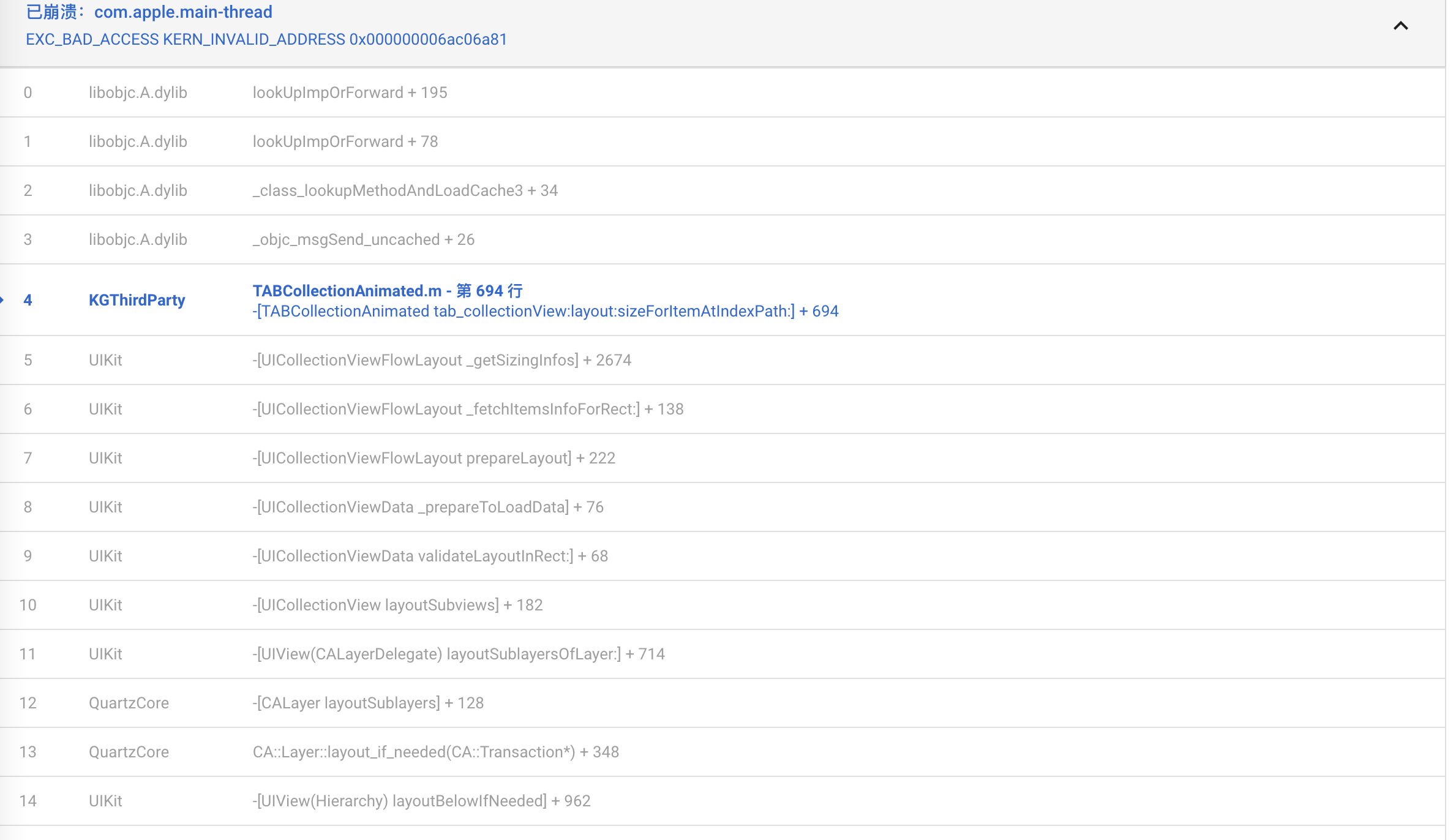The width and height of the screenshot is (1456, 840).
Task: Click the KGThirdParty library label
Action: point(137,300)
